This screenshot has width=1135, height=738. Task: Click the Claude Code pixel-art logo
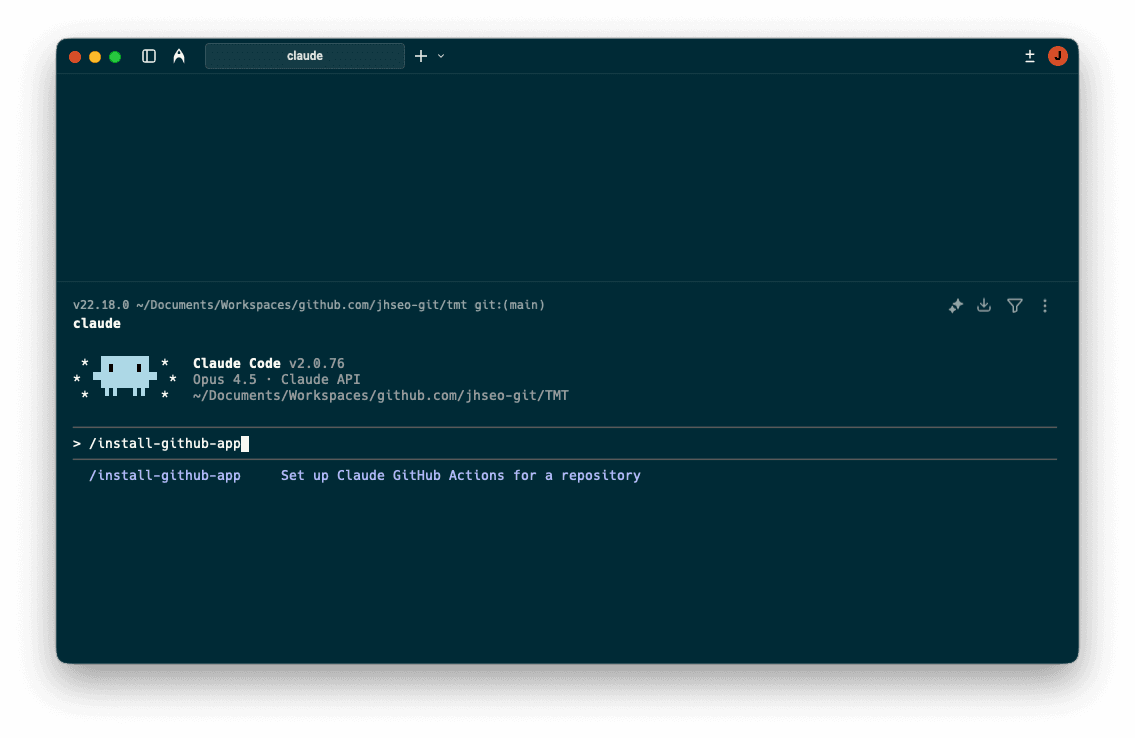(124, 377)
